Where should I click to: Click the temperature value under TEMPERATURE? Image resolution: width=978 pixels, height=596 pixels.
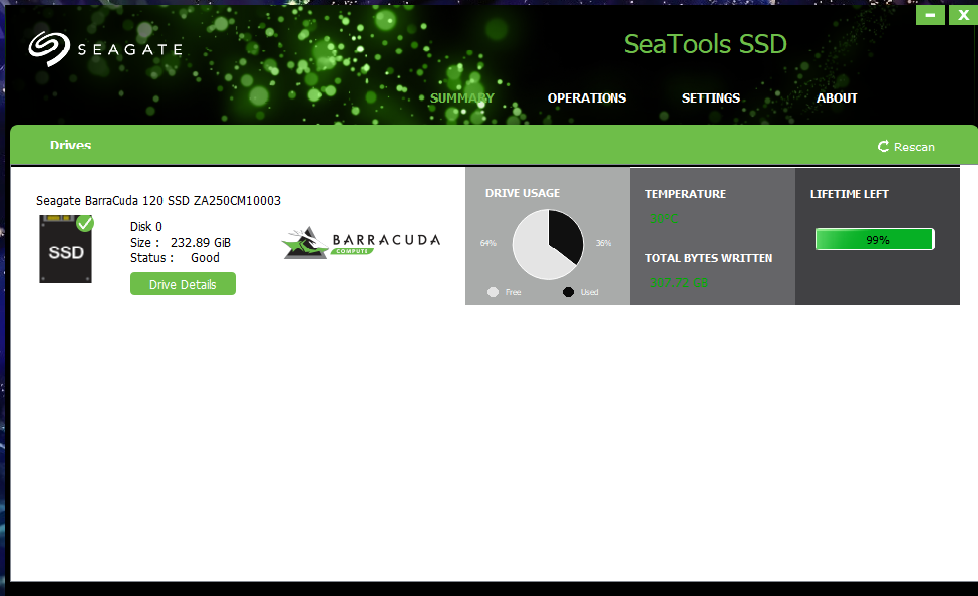664,219
